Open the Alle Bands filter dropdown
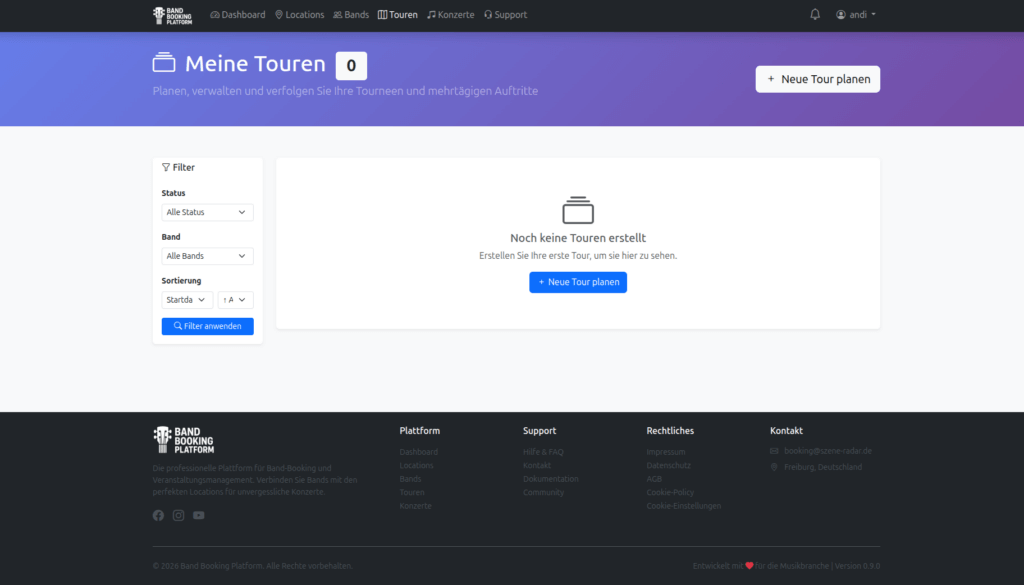Image resolution: width=1024 pixels, height=585 pixels. click(207, 256)
